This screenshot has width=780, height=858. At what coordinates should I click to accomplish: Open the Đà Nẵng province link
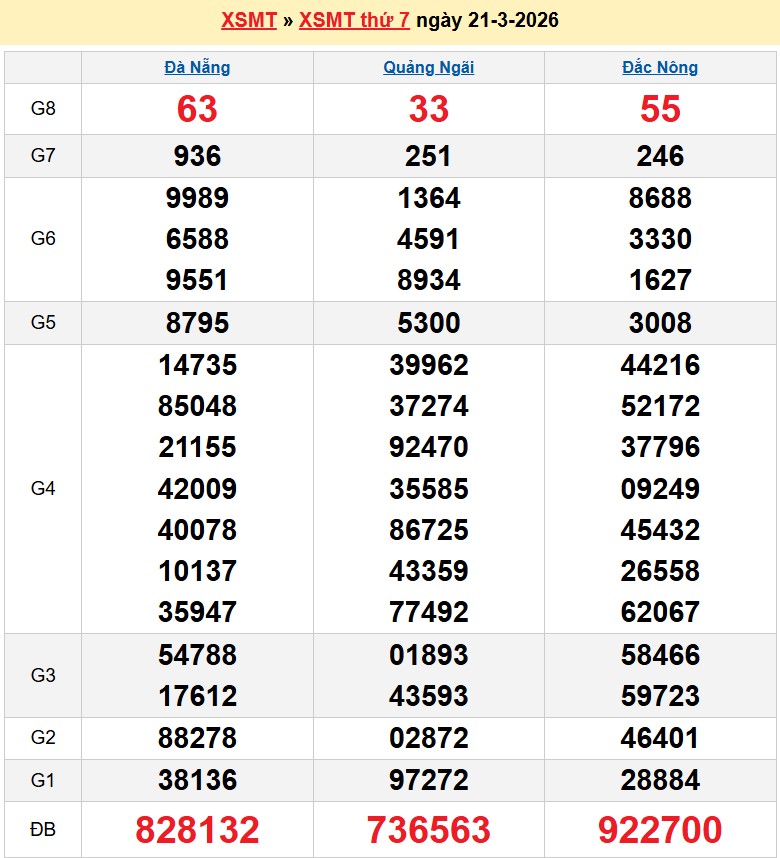197,68
